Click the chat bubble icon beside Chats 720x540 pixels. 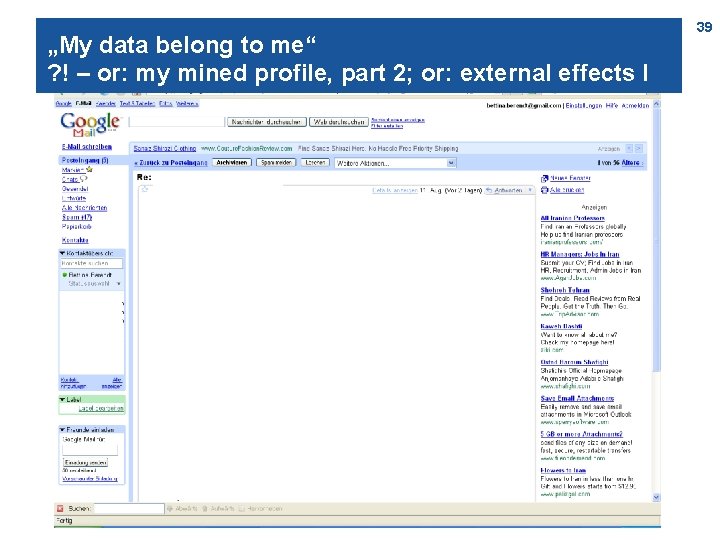pos(84,179)
